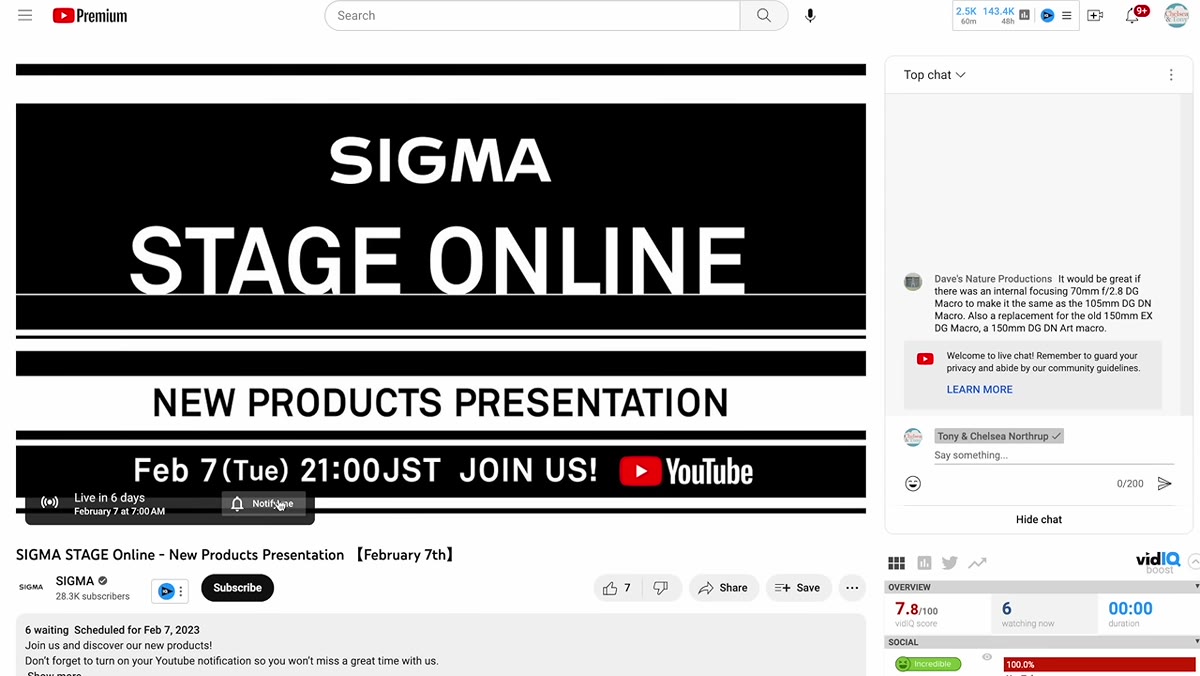Open vidIQ Twitter bird icon
This screenshot has height=676, width=1200.
pyautogui.click(x=950, y=563)
